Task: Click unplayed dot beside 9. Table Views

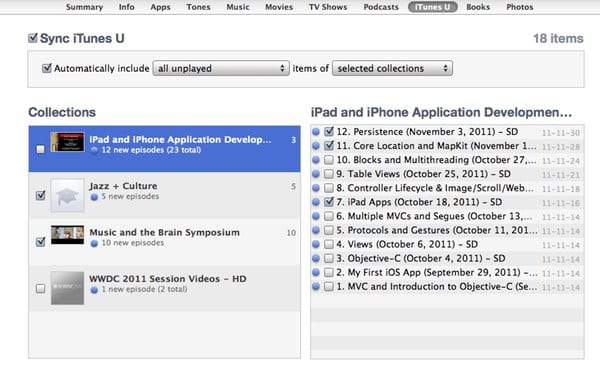Action: (316, 174)
